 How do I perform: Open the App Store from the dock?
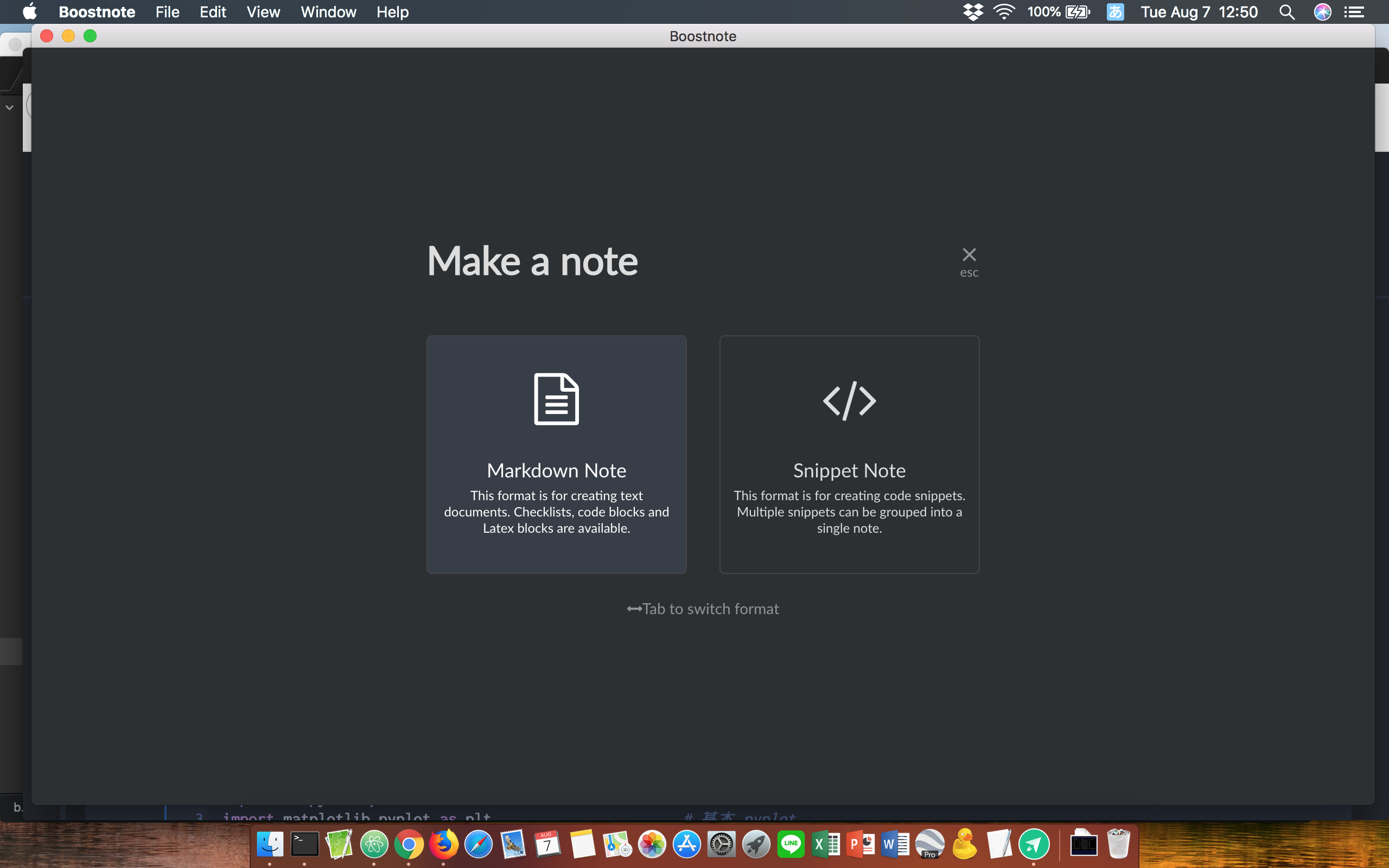(687, 845)
